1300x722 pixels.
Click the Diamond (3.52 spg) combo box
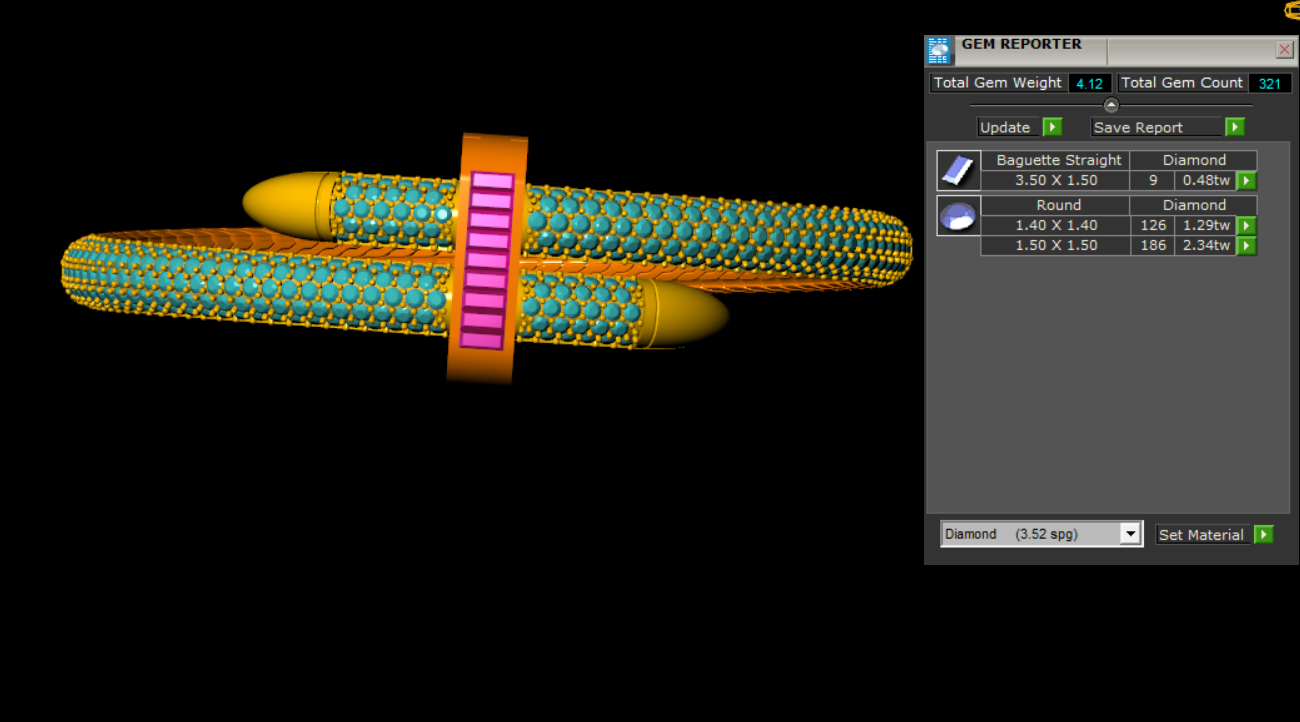pyautogui.click(x=1030, y=534)
